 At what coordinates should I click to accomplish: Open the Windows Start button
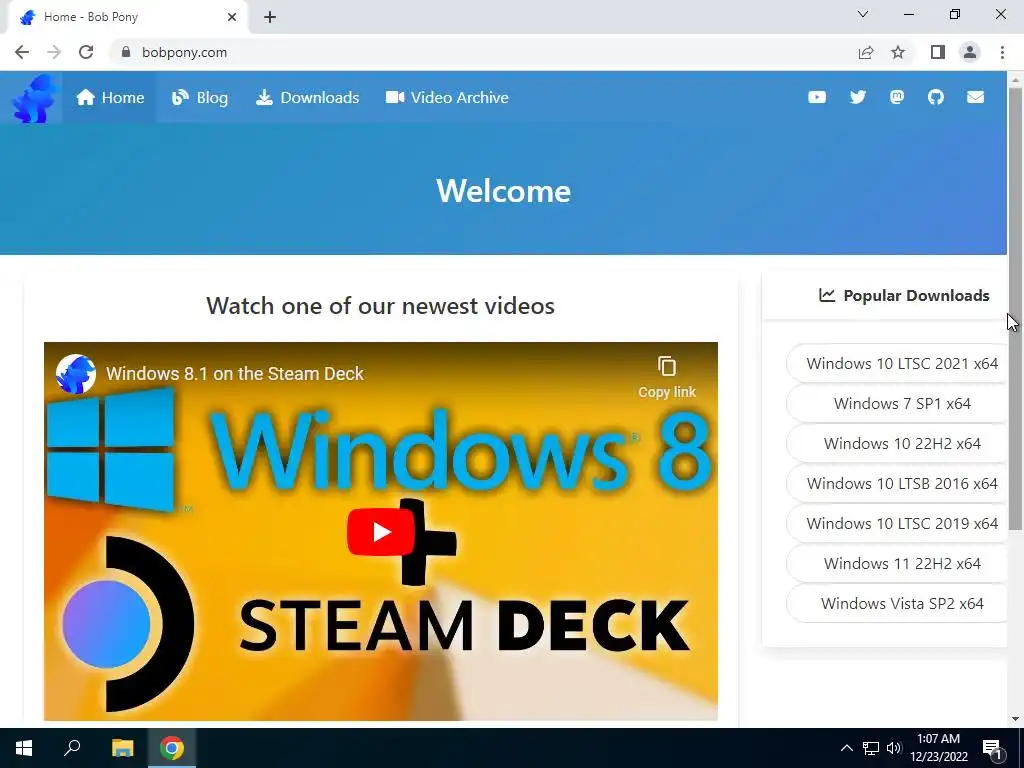point(24,748)
